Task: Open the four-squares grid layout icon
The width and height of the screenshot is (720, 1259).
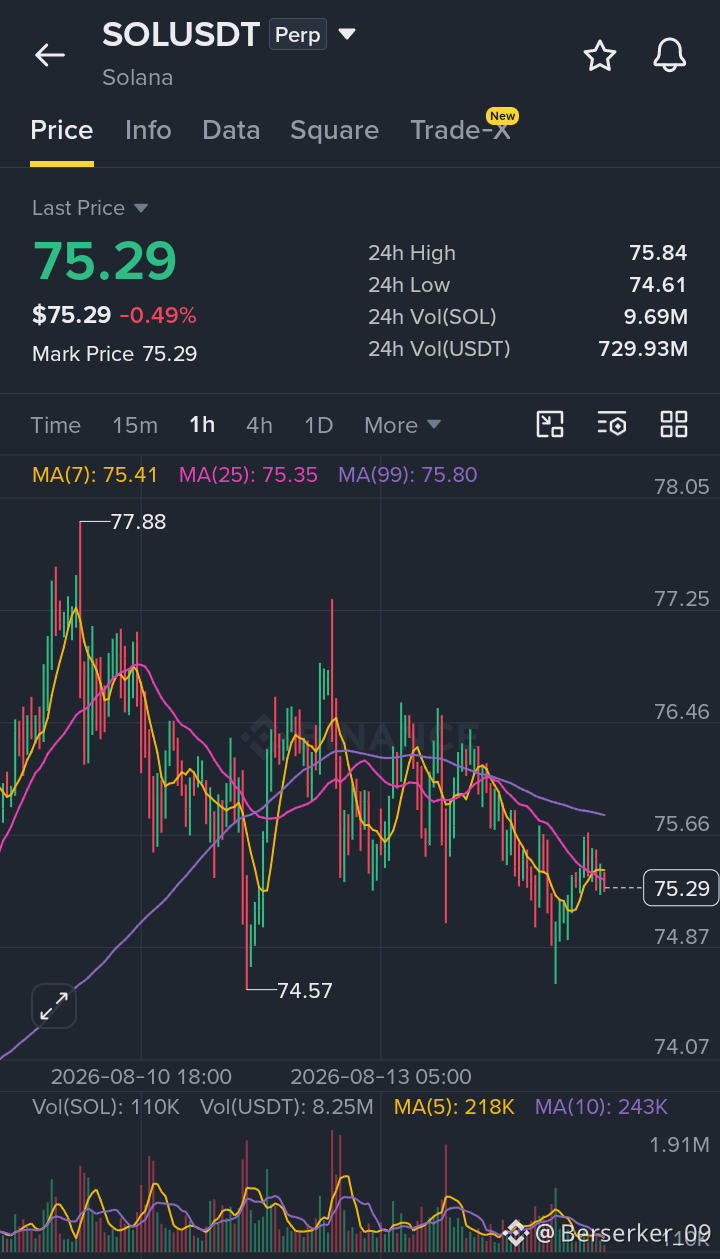Action: coord(674,424)
